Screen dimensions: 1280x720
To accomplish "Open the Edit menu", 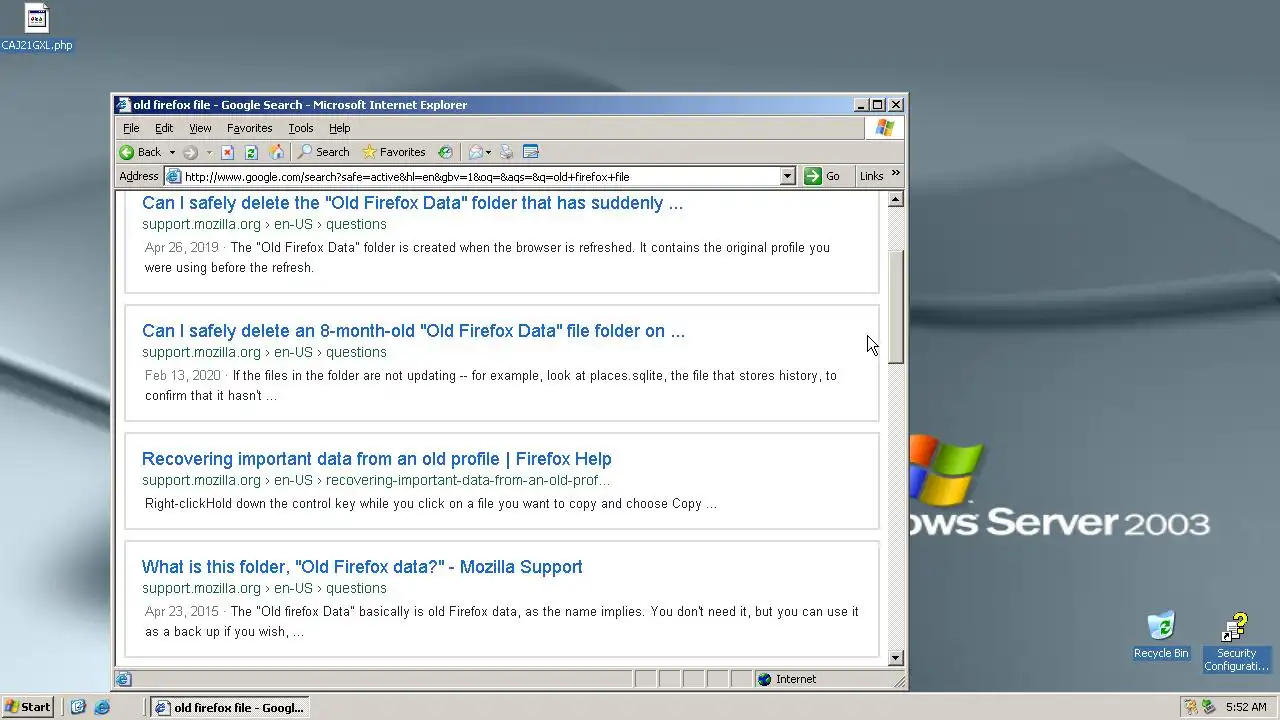I will [x=164, y=128].
